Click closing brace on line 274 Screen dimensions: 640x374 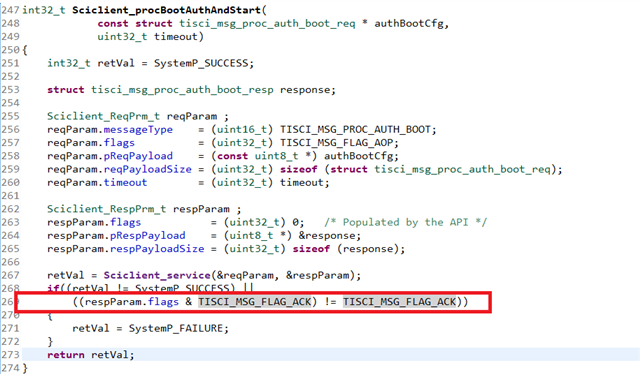pyautogui.click(x=25, y=368)
